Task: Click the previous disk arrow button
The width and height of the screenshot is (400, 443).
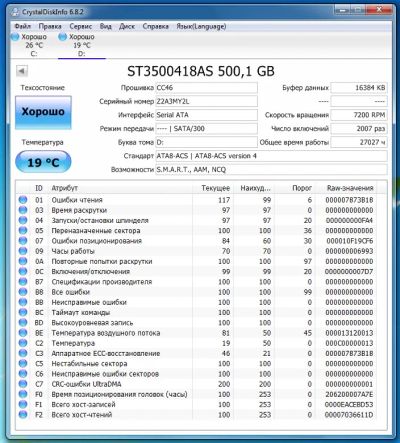Action: pos(22,71)
